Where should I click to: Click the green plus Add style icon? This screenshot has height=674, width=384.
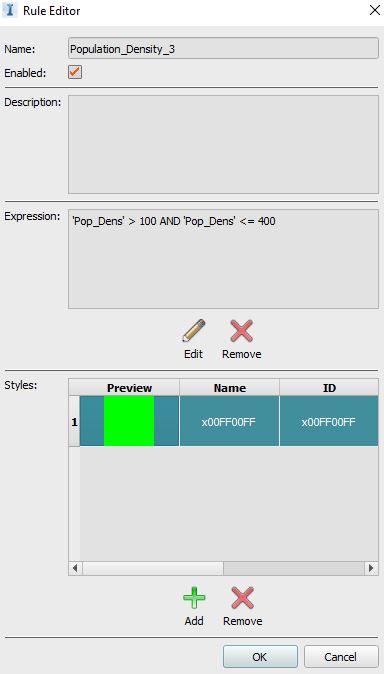click(194, 598)
